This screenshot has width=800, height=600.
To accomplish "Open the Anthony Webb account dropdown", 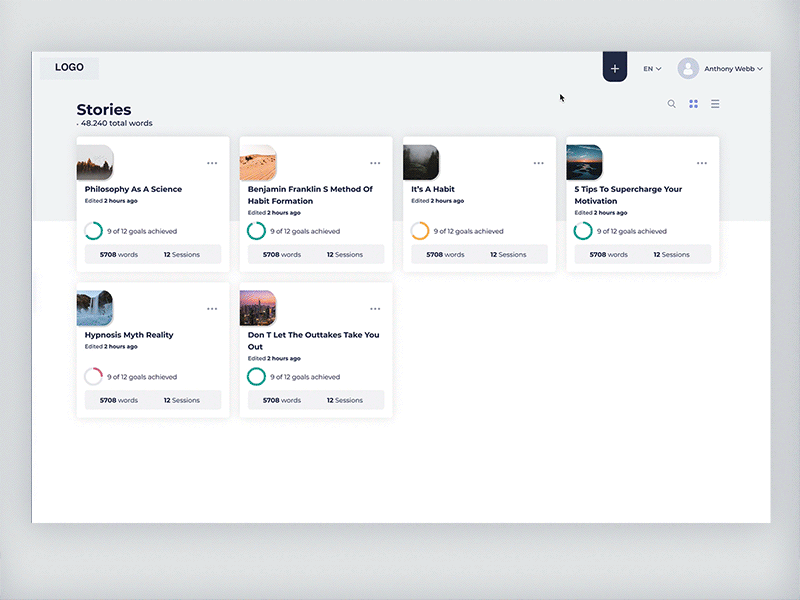I will pyautogui.click(x=727, y=68).
